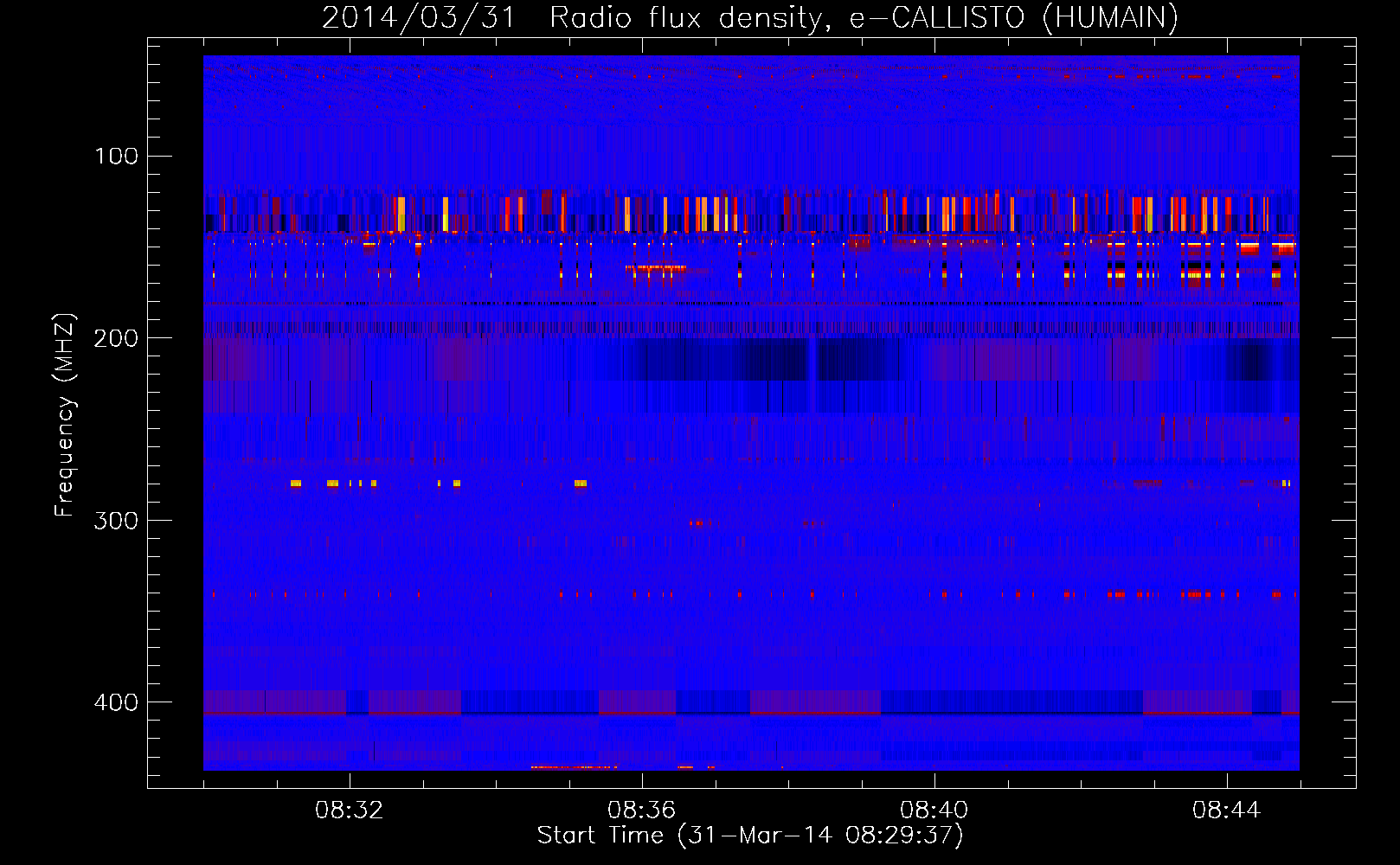1400x865 pixels.
Task: Click the 08:44 time tick label
Action: (1226, 811)
